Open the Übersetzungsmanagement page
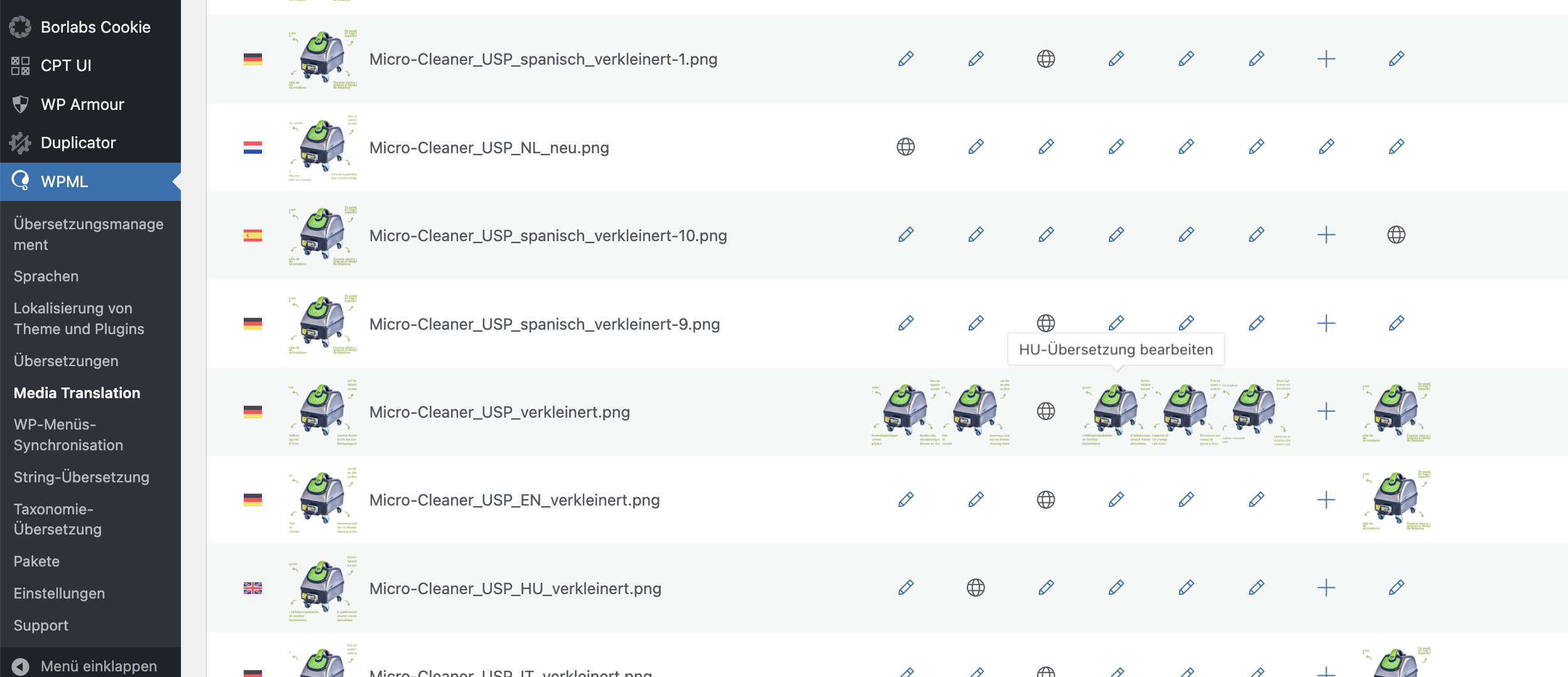 click(x=89, y=234)
